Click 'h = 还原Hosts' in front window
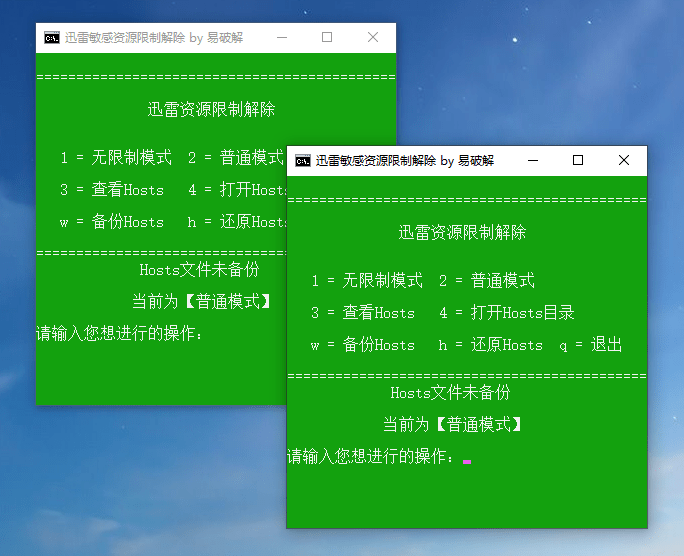The height and width of the screenshot is (556, 684). (491, 345)
